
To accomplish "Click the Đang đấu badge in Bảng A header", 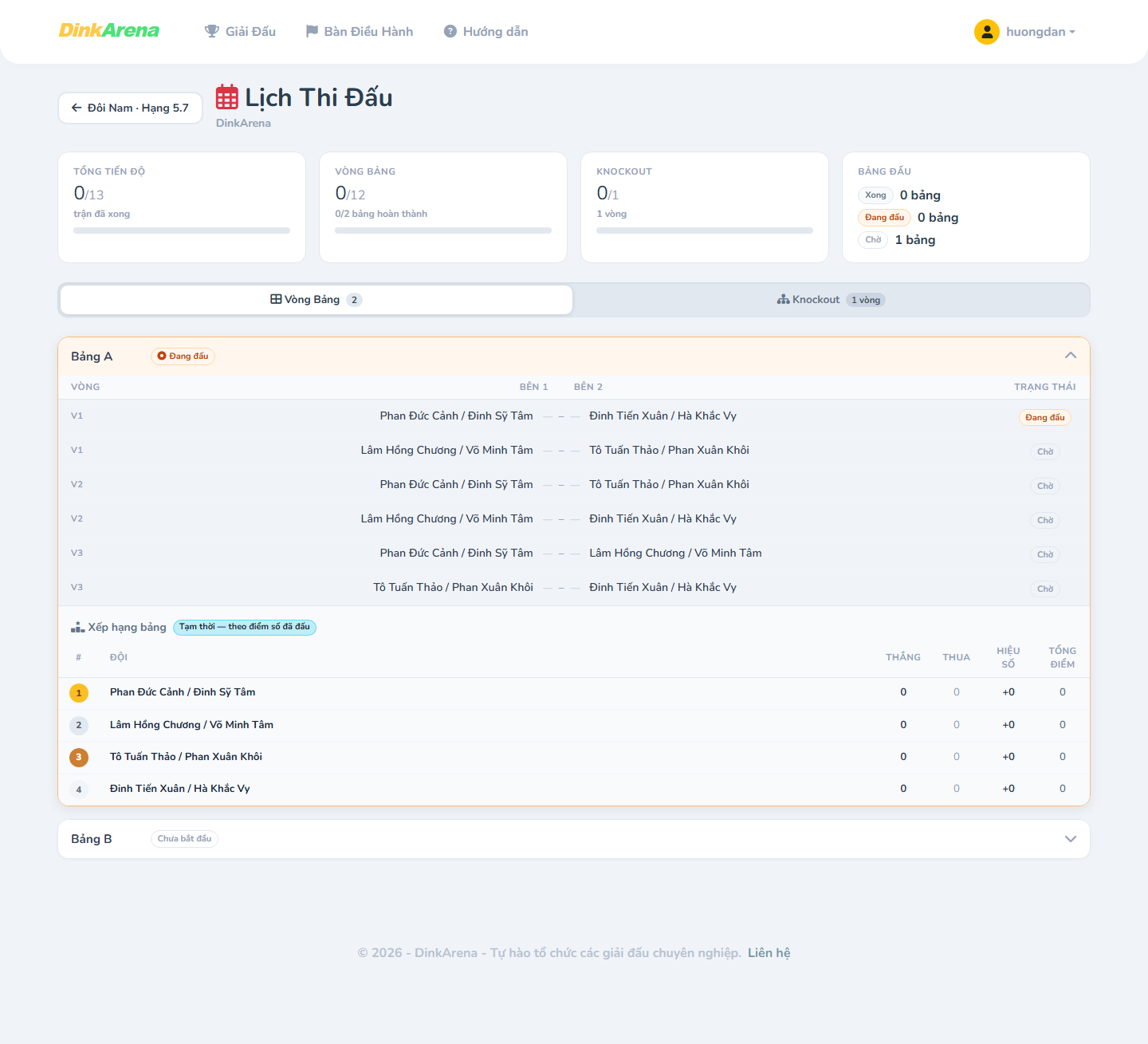I will (x=183, y=357).
